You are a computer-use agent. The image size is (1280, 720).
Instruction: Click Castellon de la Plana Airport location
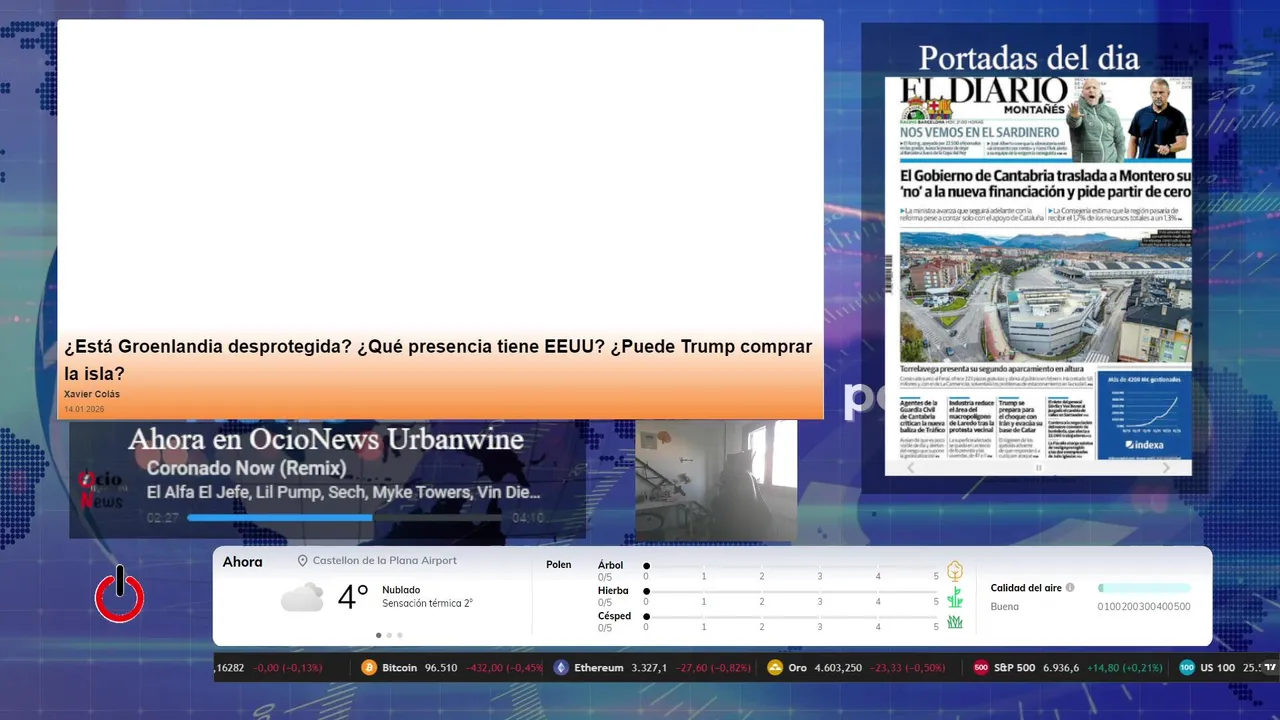384,561
